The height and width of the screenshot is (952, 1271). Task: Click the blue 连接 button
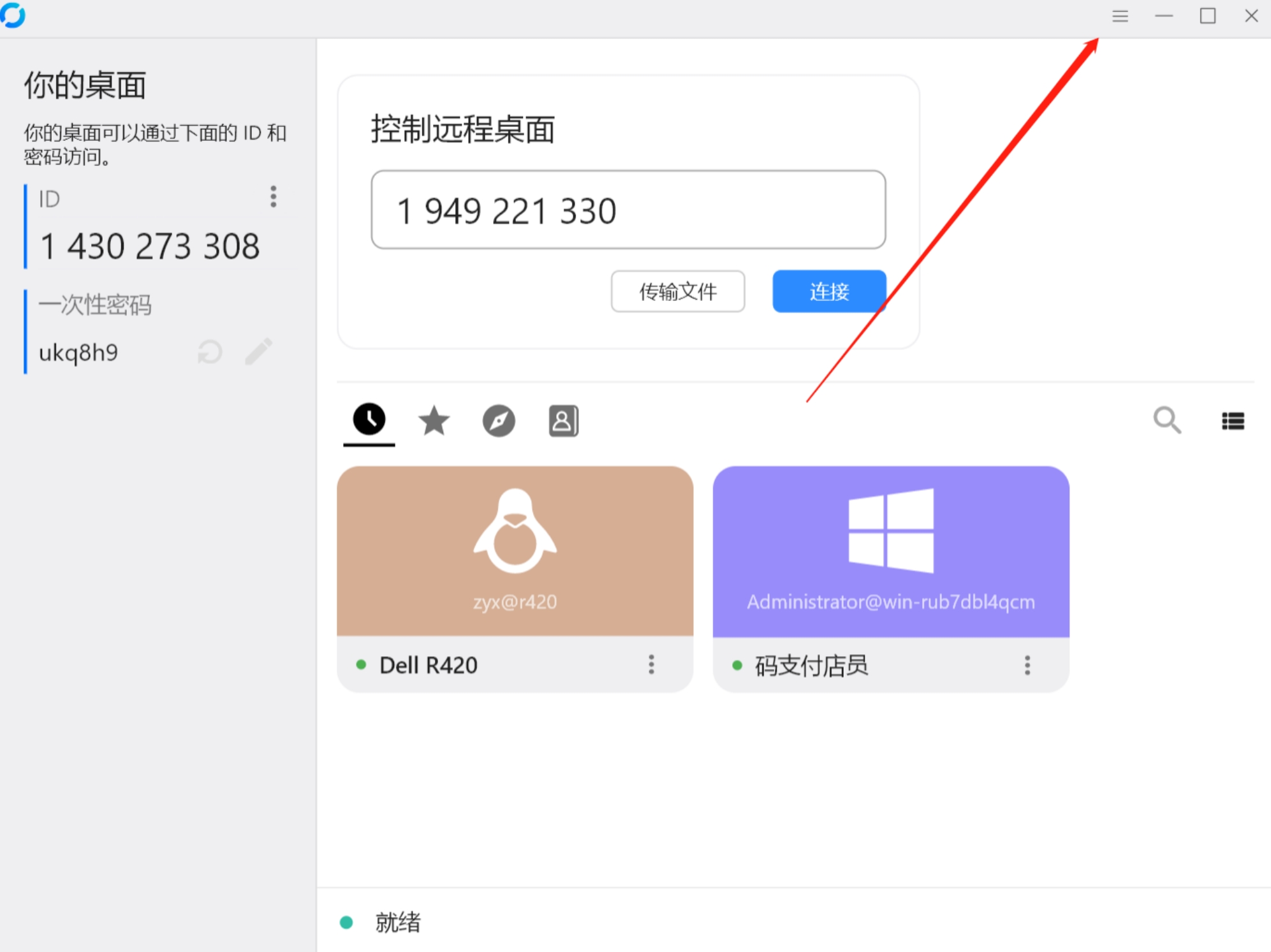click(x=829, y=291)
